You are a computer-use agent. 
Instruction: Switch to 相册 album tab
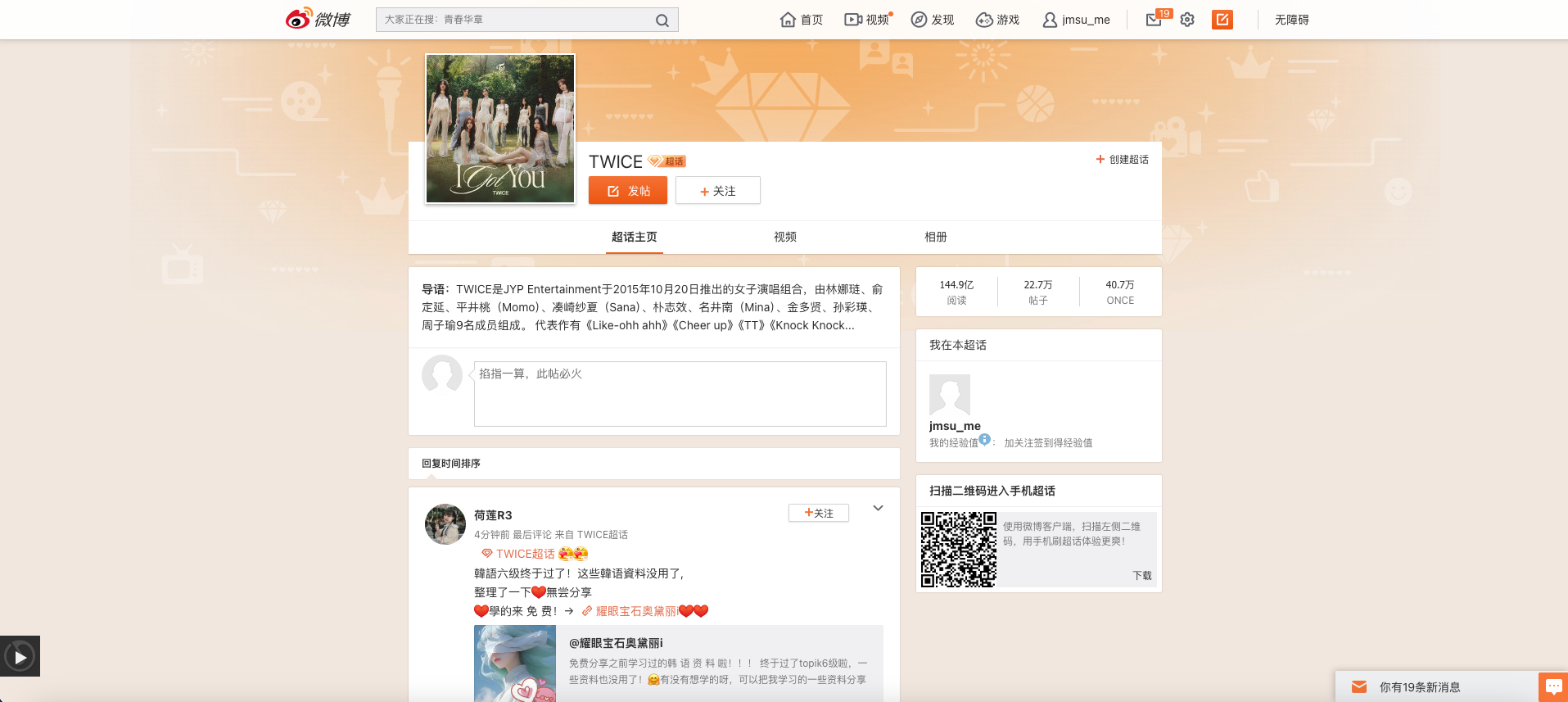coord(936,237)
